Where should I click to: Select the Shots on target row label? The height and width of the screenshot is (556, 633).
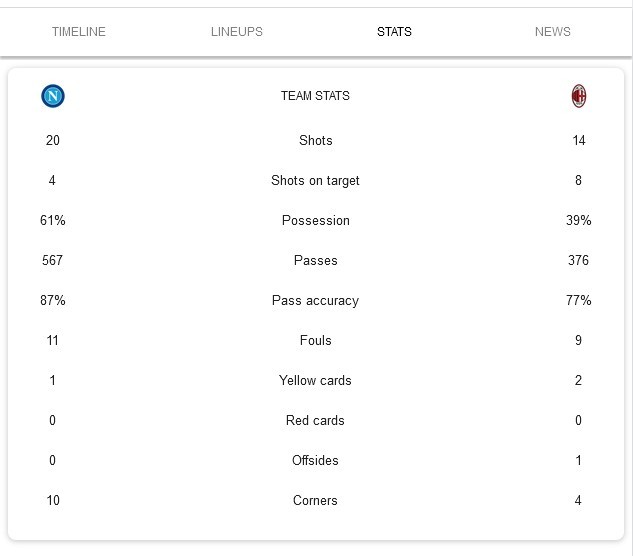[x=315, y=181]
